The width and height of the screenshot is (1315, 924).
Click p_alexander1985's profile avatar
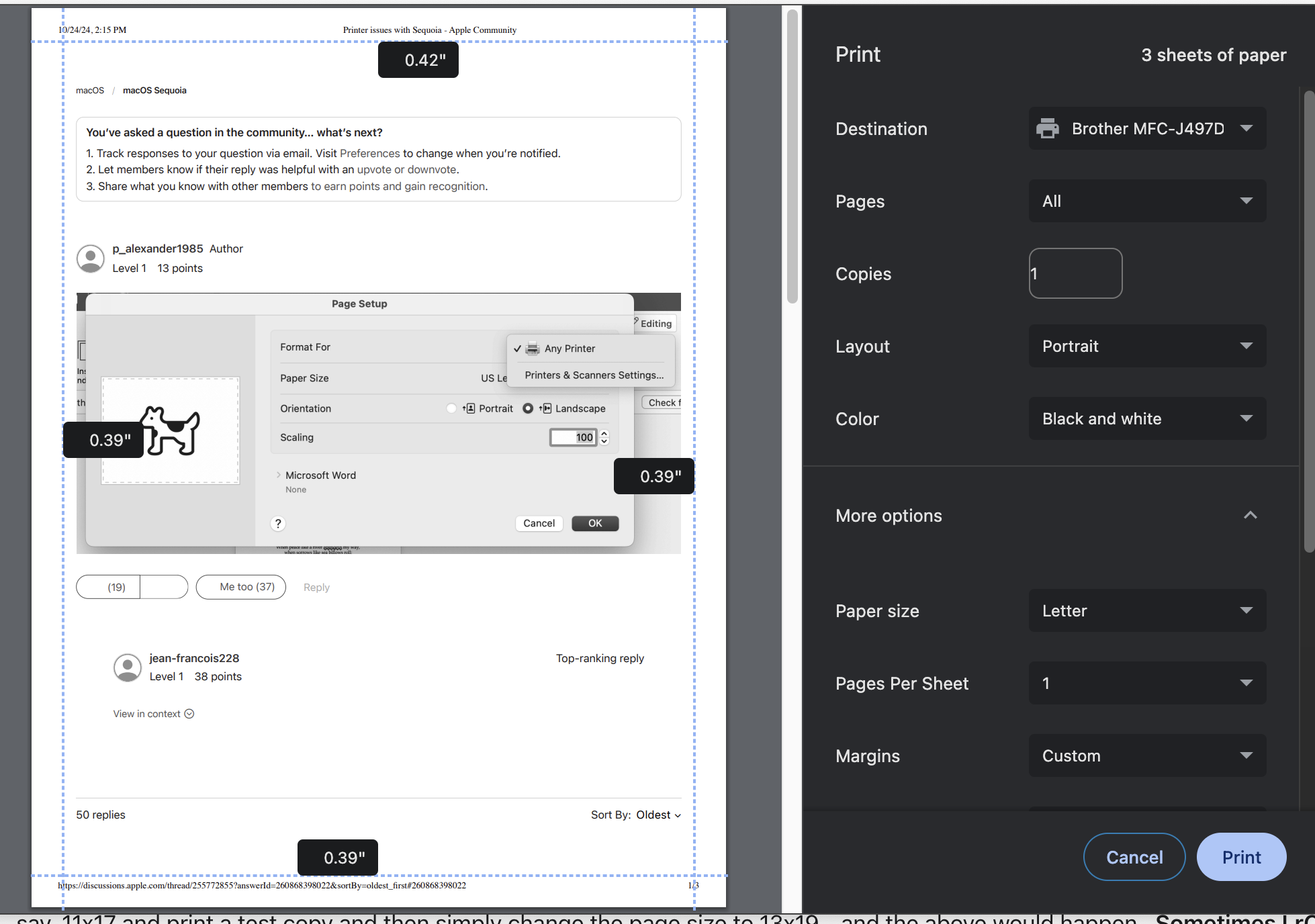[91, 259]
